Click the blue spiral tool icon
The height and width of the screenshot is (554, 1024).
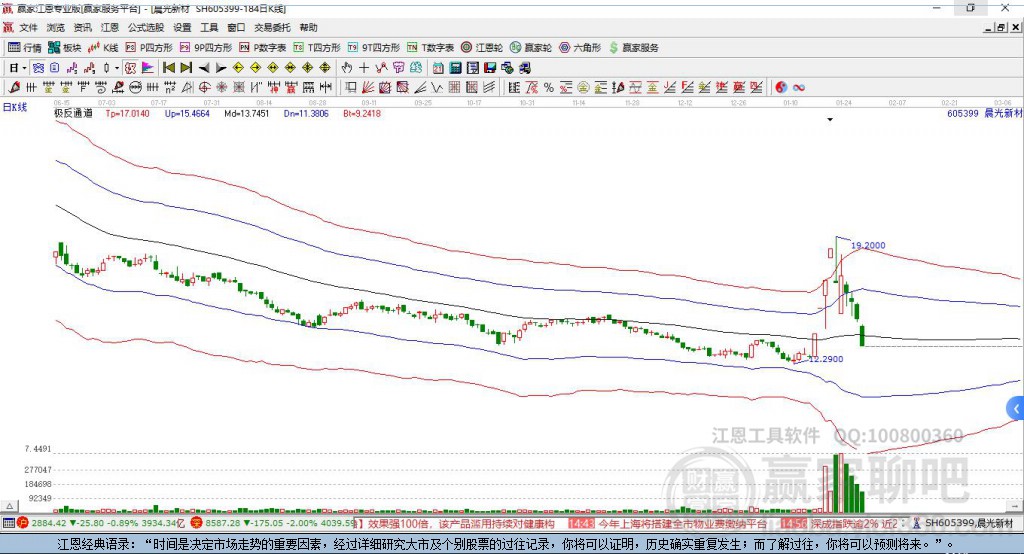100,88
